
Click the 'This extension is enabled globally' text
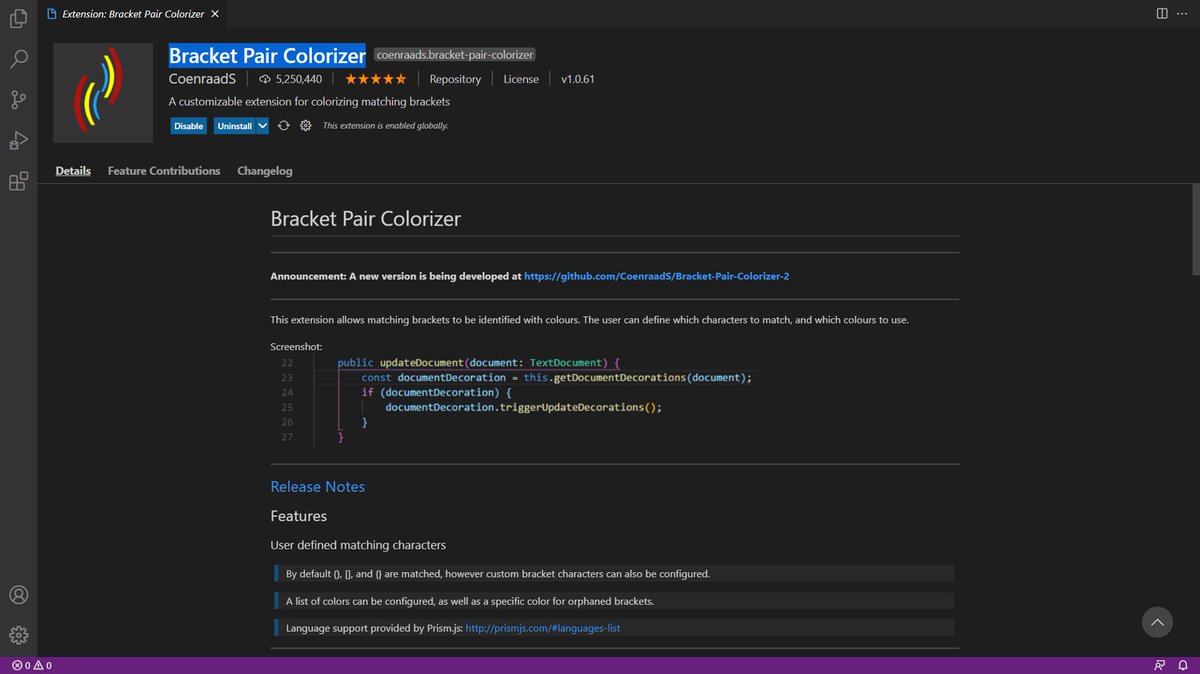(x=385, y=126)
